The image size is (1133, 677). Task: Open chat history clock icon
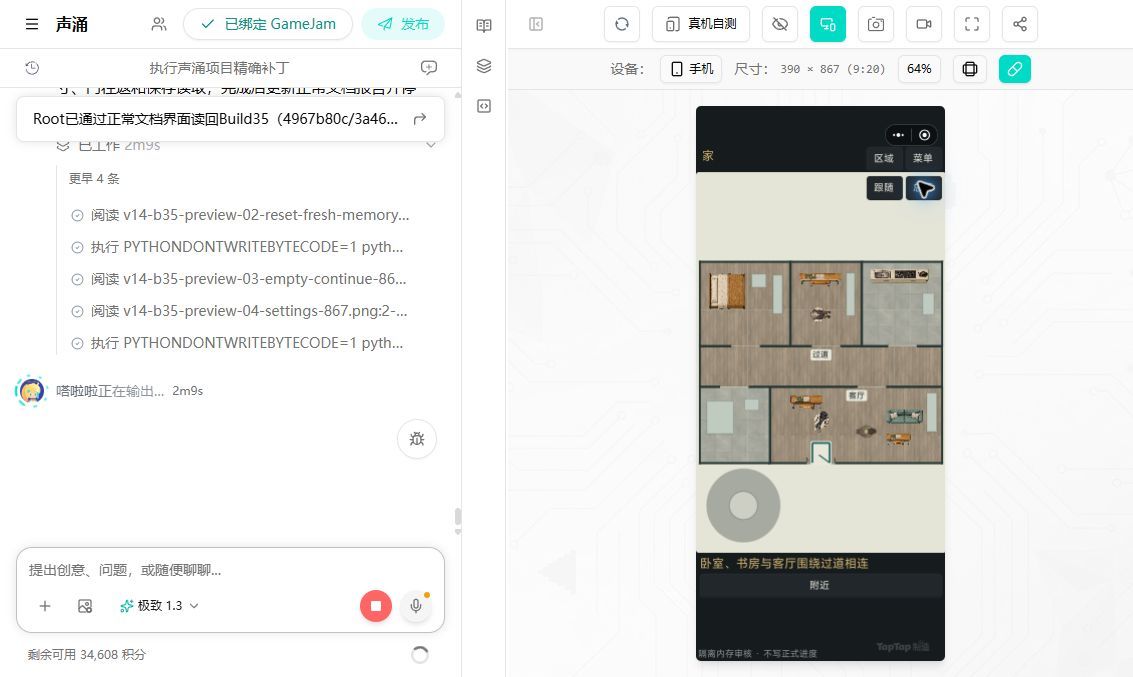tap(32, 68)
